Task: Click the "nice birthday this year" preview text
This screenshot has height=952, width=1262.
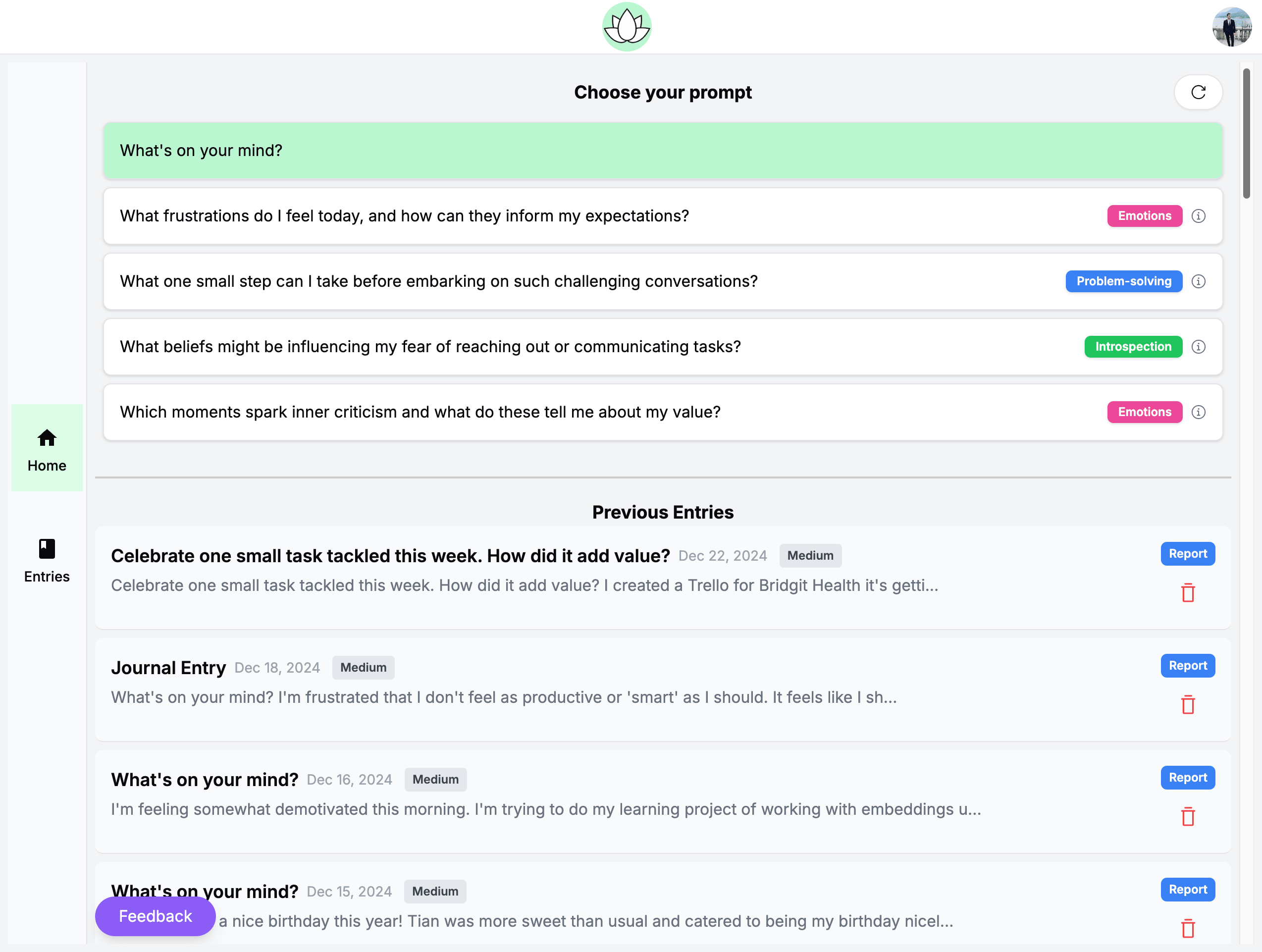Action: coord(586,921)
